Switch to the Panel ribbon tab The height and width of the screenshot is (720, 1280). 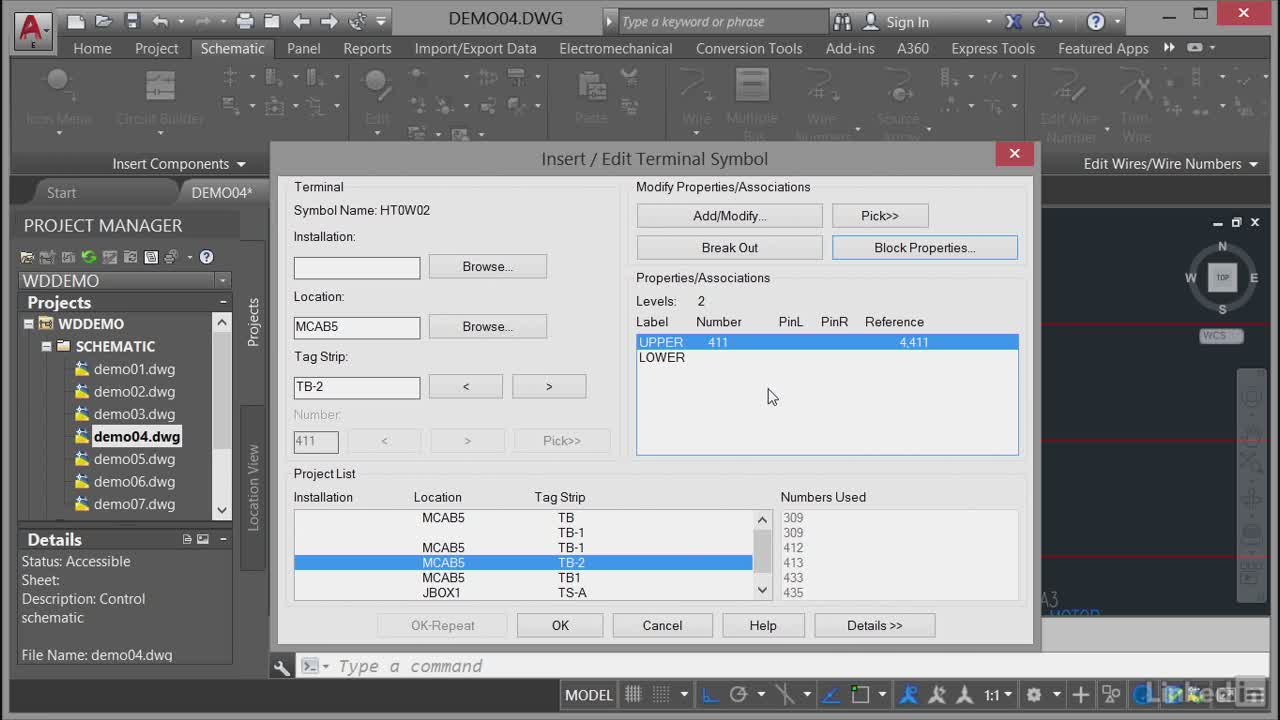pyautogui.click(x=304, y=48)
